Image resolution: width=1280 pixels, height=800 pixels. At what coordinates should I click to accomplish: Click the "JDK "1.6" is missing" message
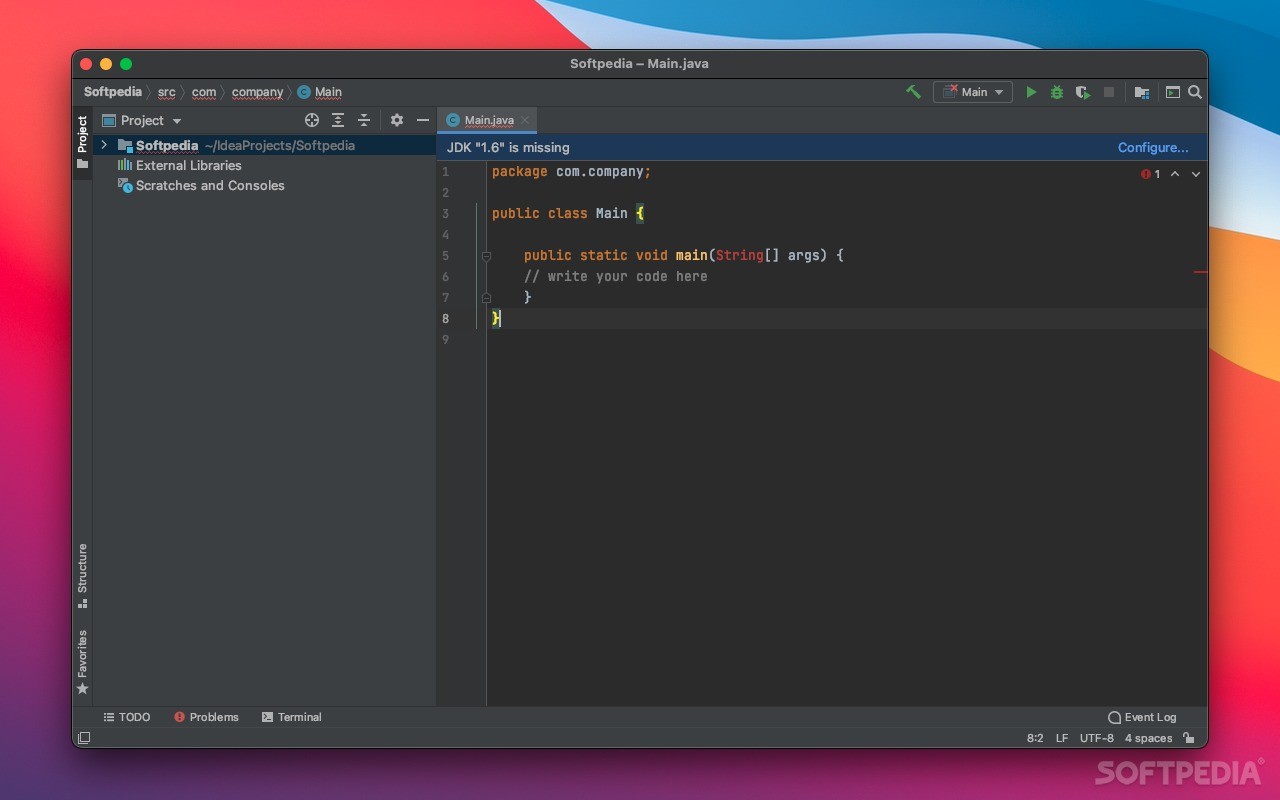[x=508, y=147]
